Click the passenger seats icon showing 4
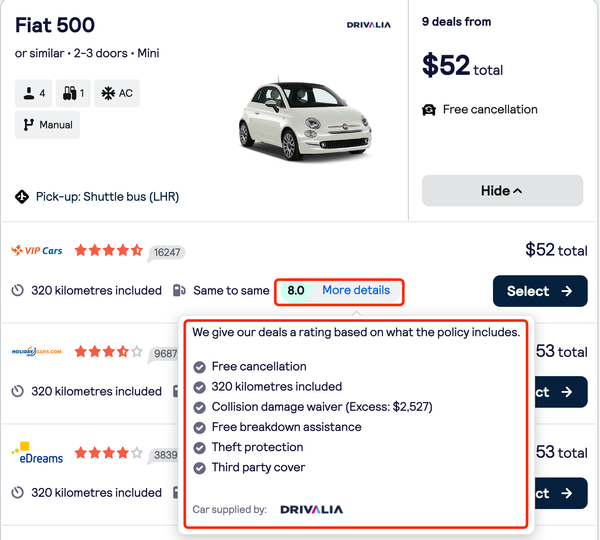The image size is (600, 540). (29, 93)
